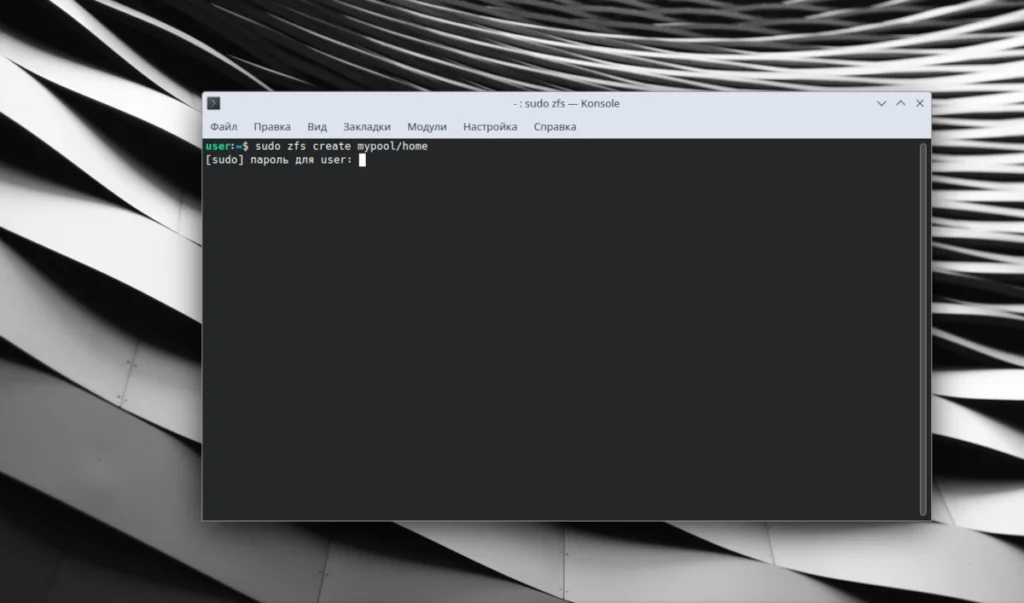Click the 'user:~$' prompt text
The width and height of the screenshot is (1024, 603).
[227, 146]
